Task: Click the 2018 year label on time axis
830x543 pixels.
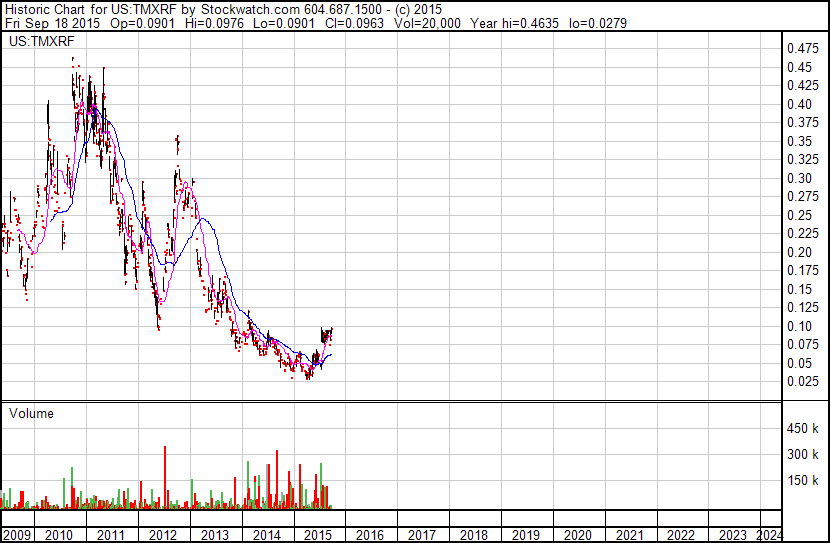Action: (473, 535)
